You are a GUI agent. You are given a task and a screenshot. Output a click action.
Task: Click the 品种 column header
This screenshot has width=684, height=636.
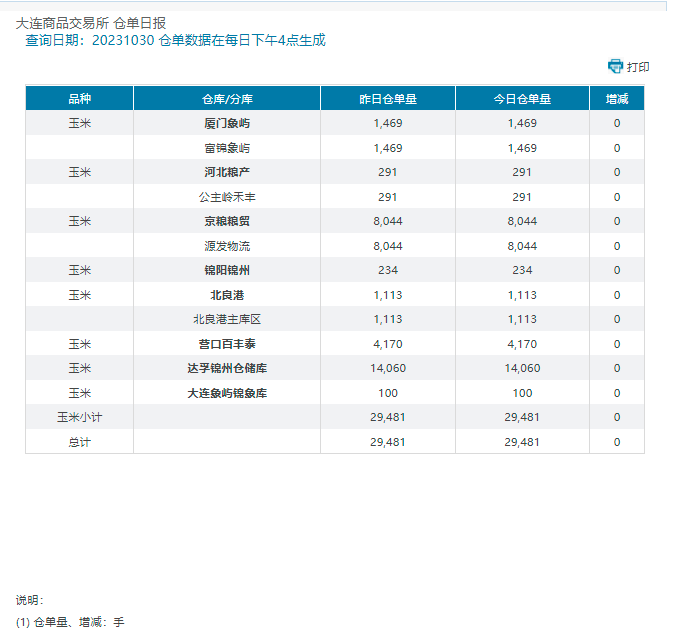point(79,99)
